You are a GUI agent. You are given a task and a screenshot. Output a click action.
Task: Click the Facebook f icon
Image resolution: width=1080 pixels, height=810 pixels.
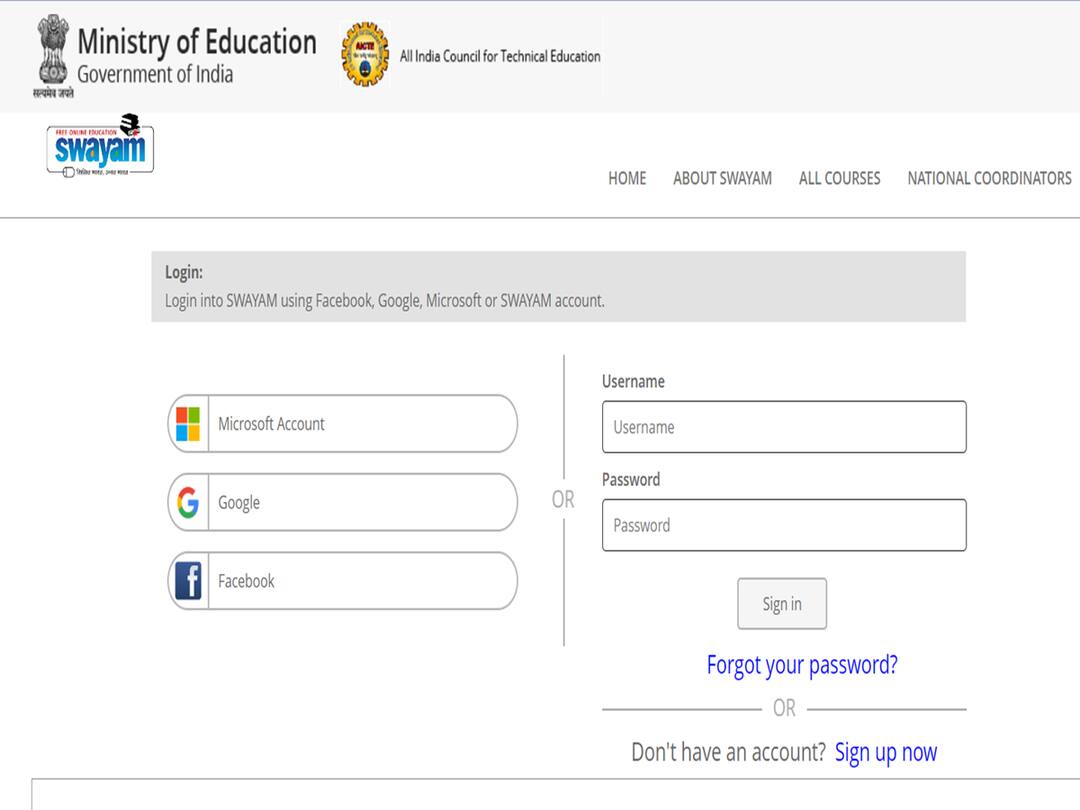(x=188, y=581)
